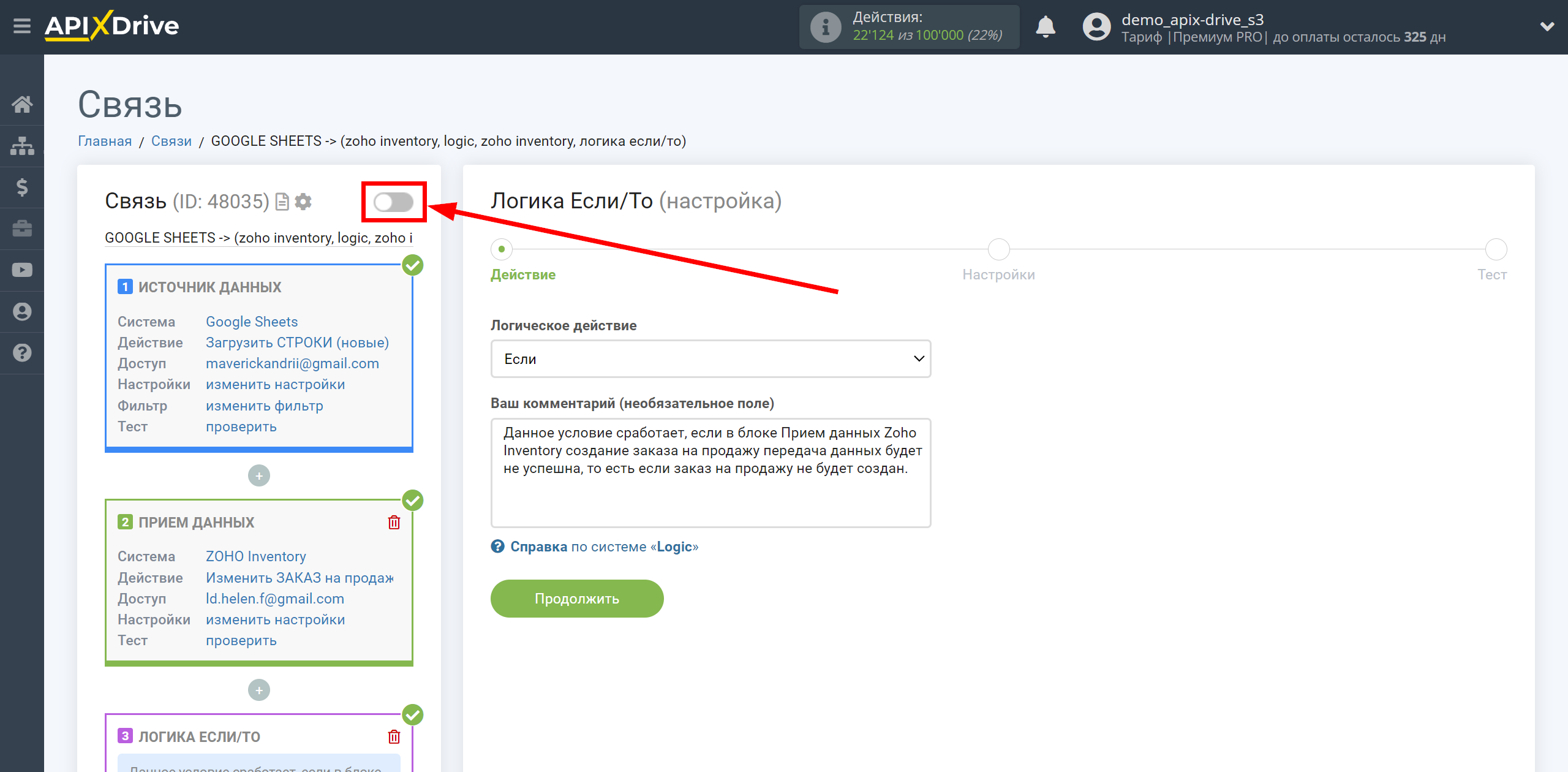Viewport: 1568px width, 772px height.
Task: Click receive block изменить настройки
Action: coord(276,619)
